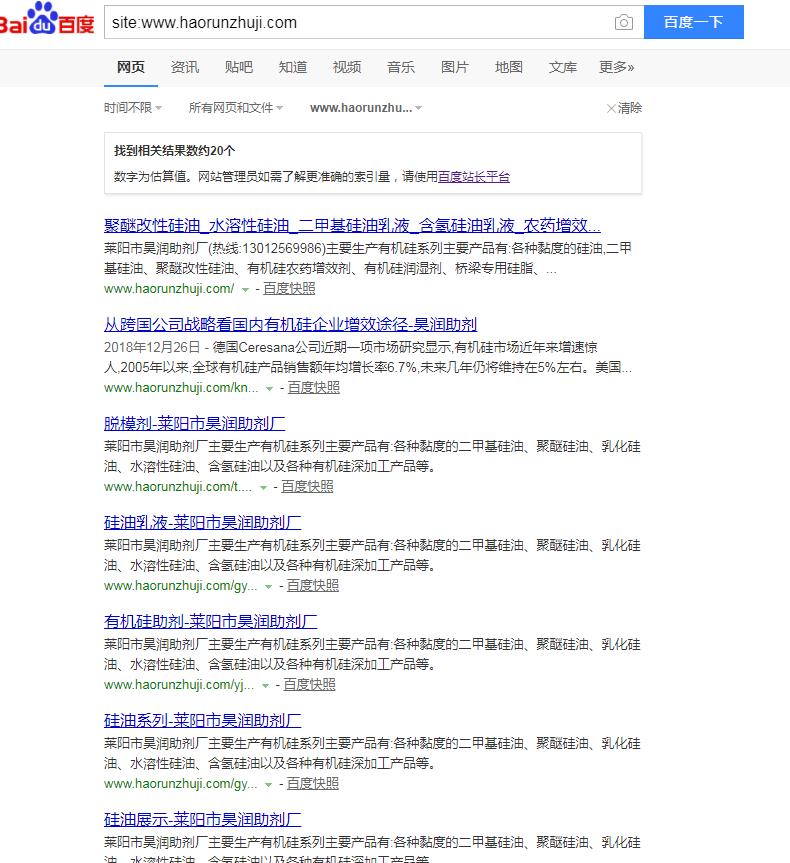
Task: Open 百度快照 for the 有机硅助剂 result
Action: pyautogui.click(x=309, y=685)
